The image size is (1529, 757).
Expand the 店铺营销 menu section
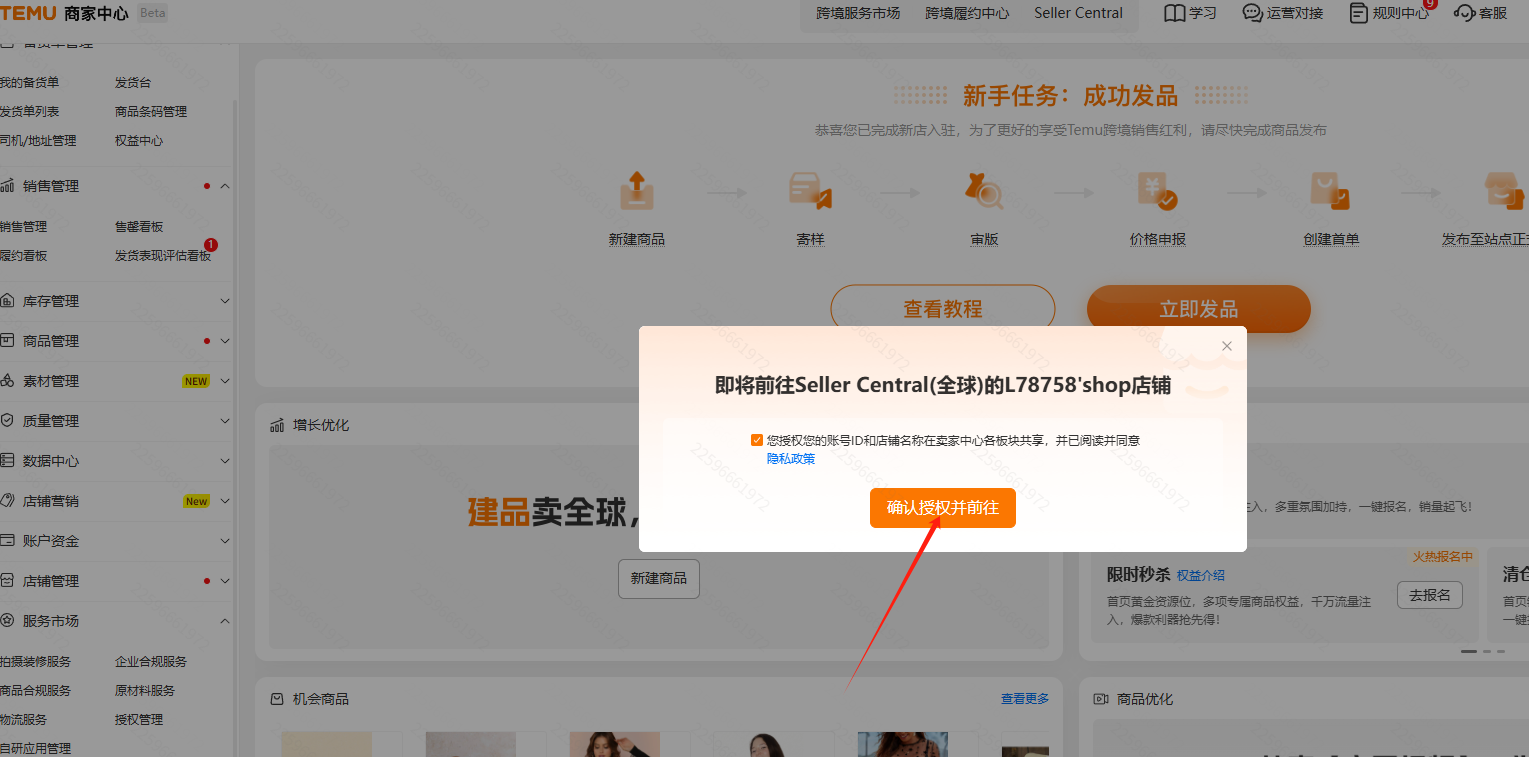pos(225,501)
